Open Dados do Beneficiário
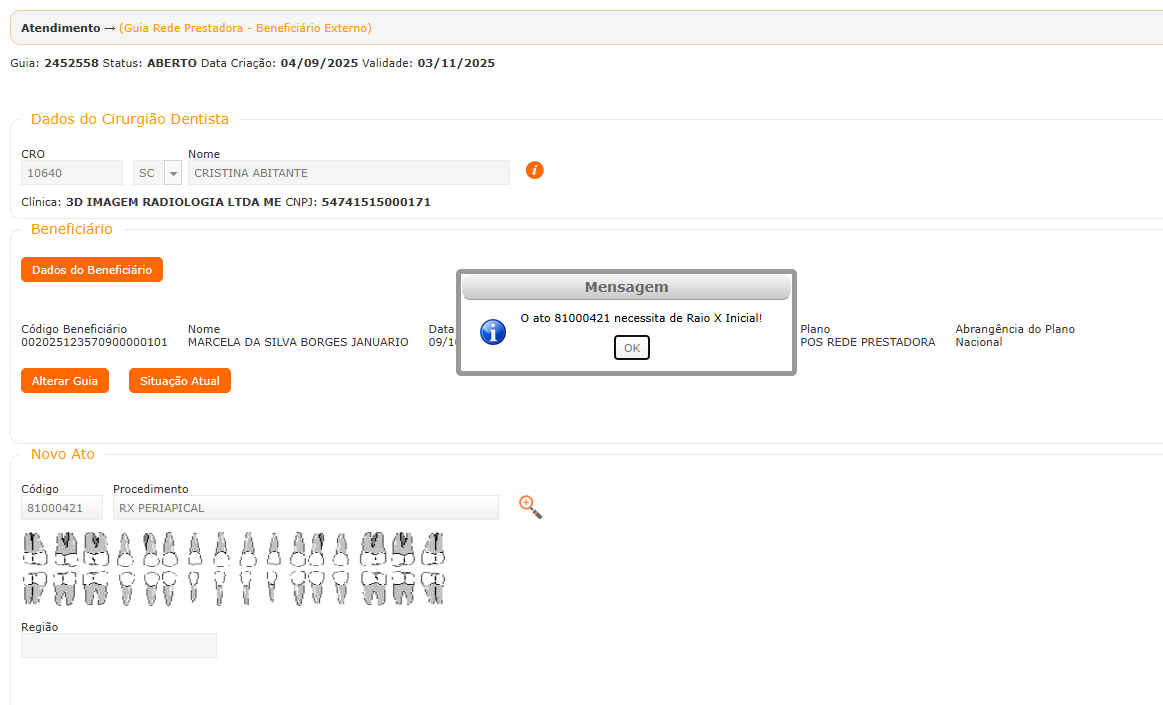1163x705 pixels. click(92, 270)
